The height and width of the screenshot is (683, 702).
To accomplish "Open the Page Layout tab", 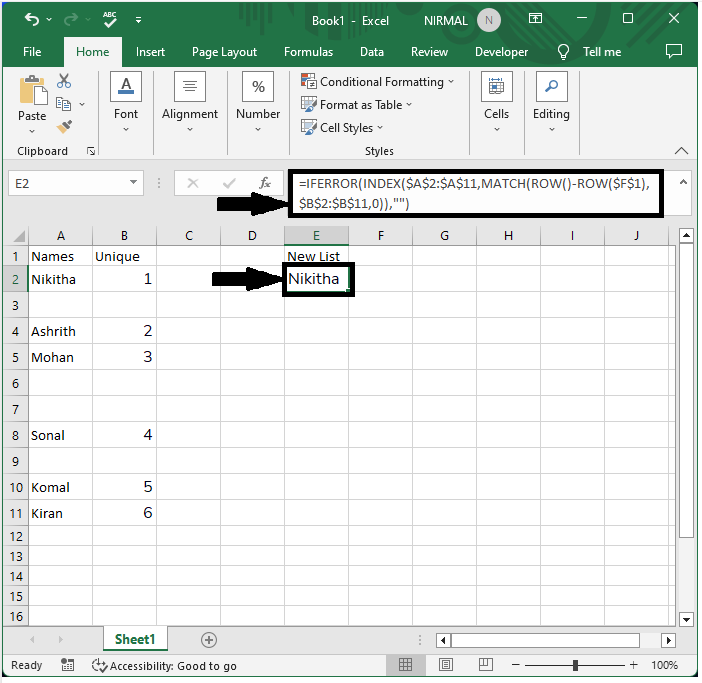I will point(224,52).
